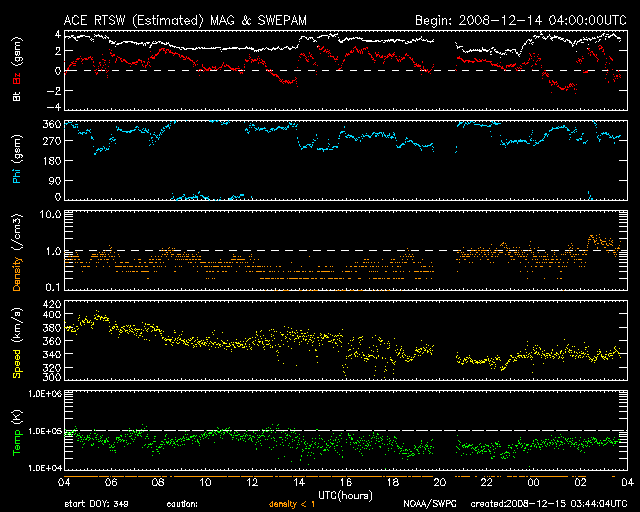
Task: Click the '360' value on the Phi axis
Action: [52, 125]
